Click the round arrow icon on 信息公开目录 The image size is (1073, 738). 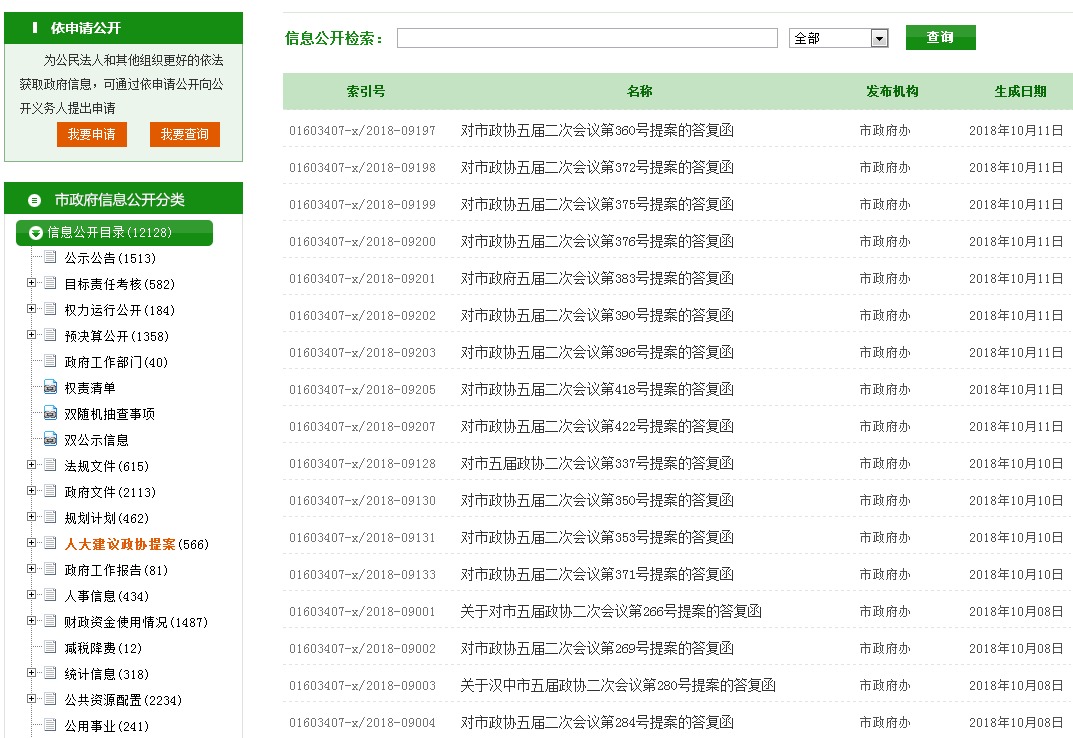tap(36, 233)
